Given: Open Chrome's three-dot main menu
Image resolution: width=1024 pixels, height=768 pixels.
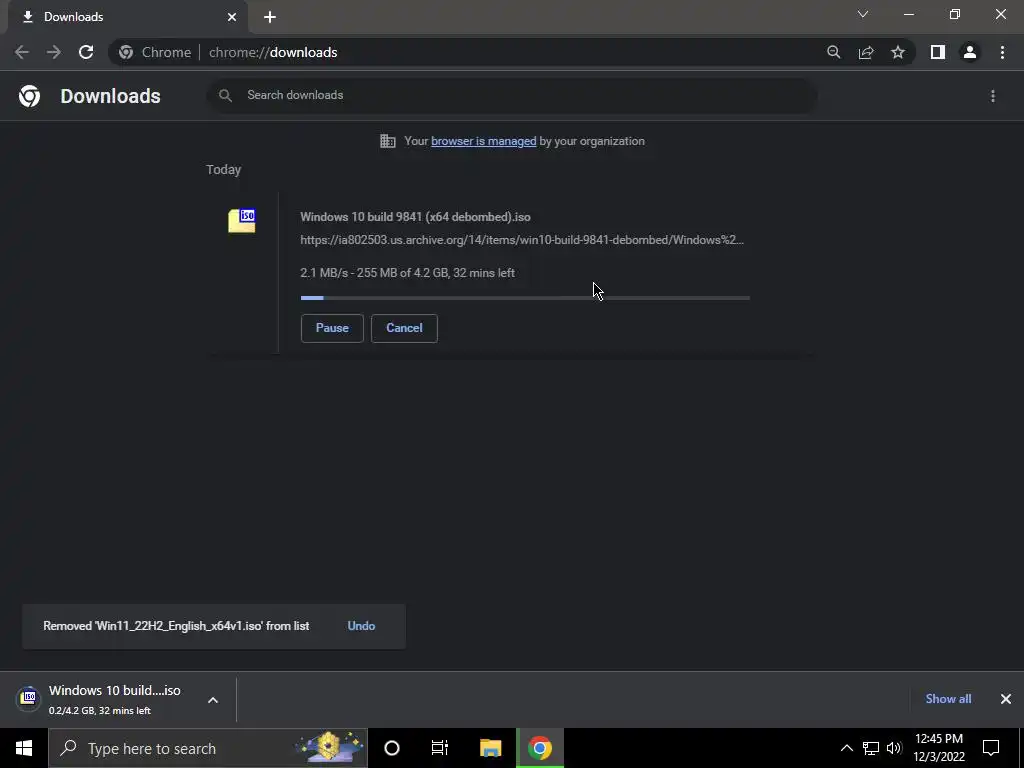Looking at the screenshot, I should [x=1002, y=52].
